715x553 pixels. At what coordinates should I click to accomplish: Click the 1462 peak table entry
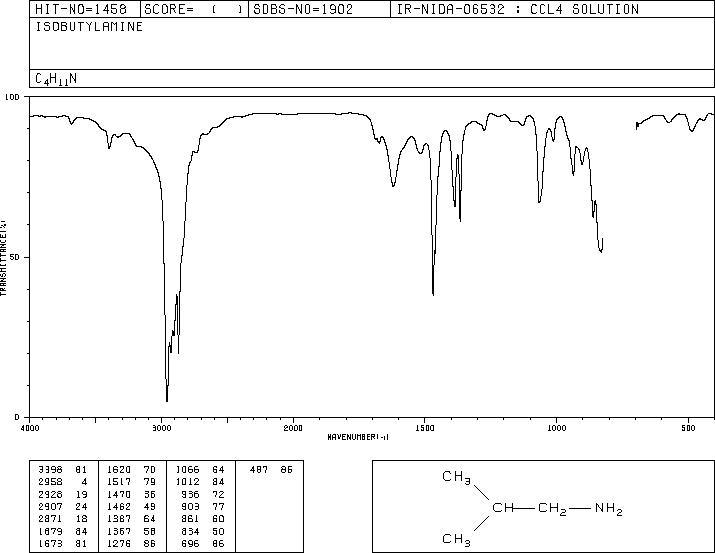pos(131,506)
